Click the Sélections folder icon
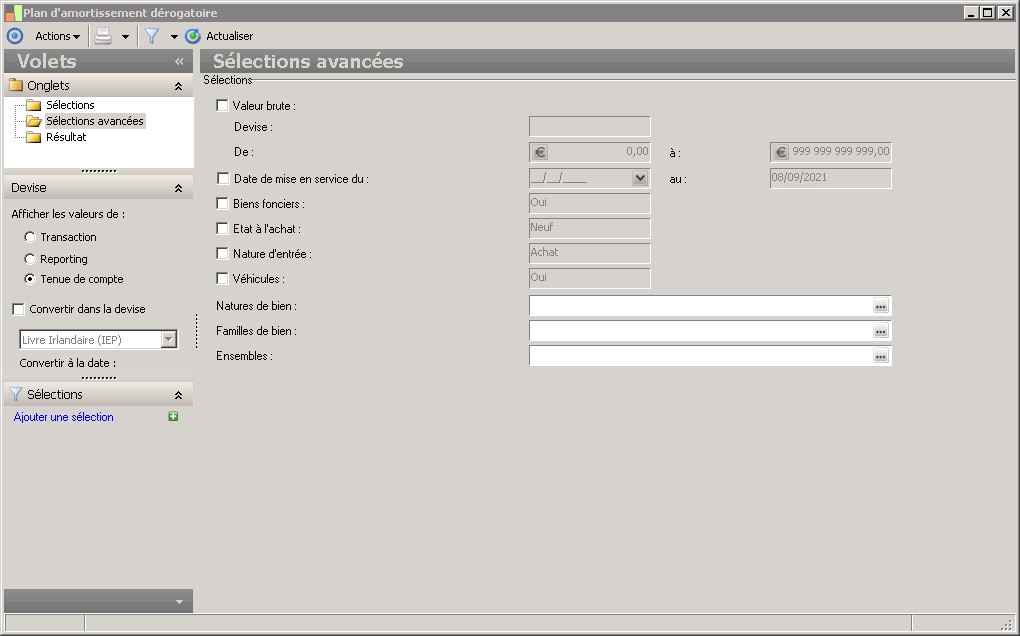1020x636 pixels. (33, 105)
